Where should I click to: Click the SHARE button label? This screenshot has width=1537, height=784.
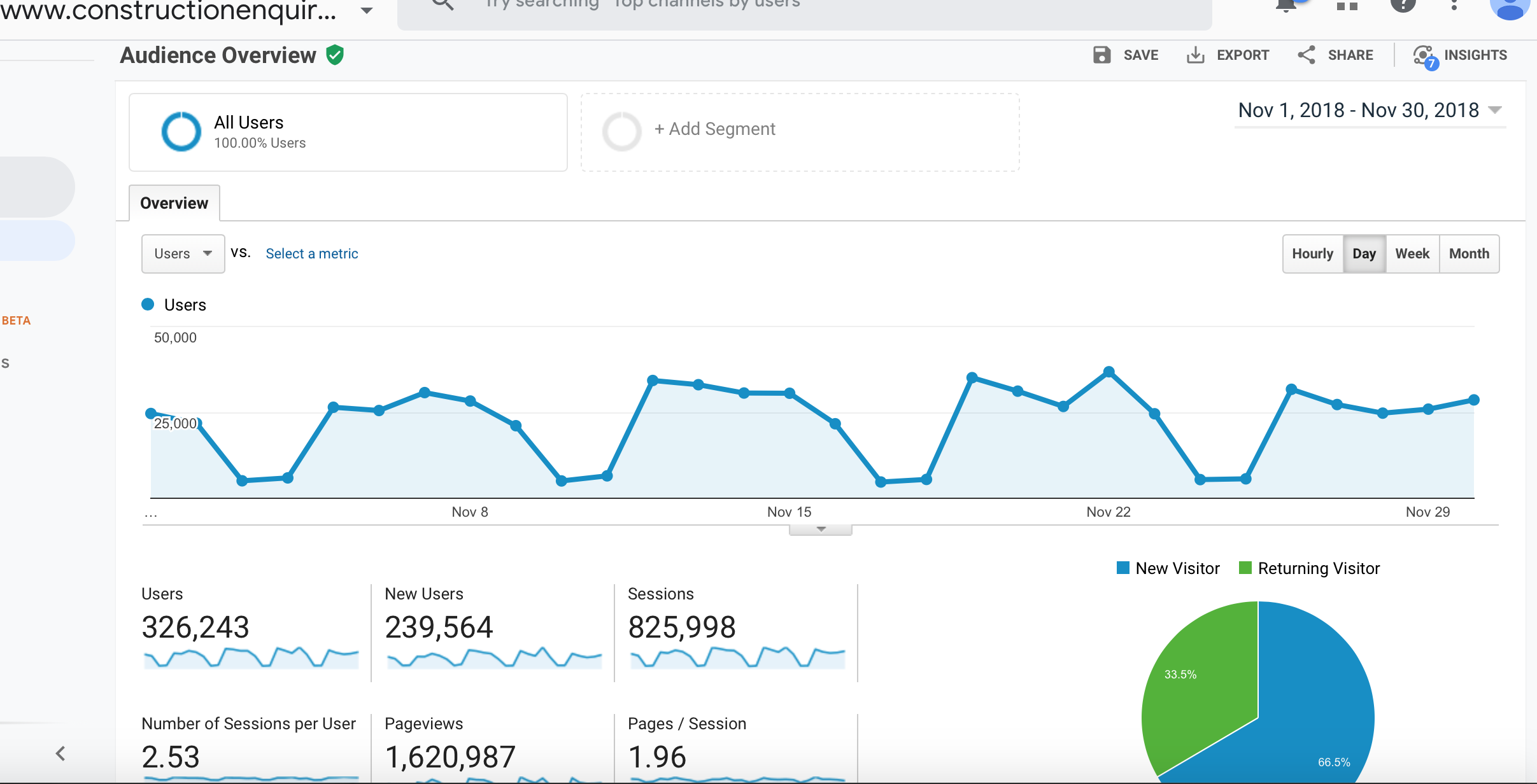click(x=1350, y=55)
